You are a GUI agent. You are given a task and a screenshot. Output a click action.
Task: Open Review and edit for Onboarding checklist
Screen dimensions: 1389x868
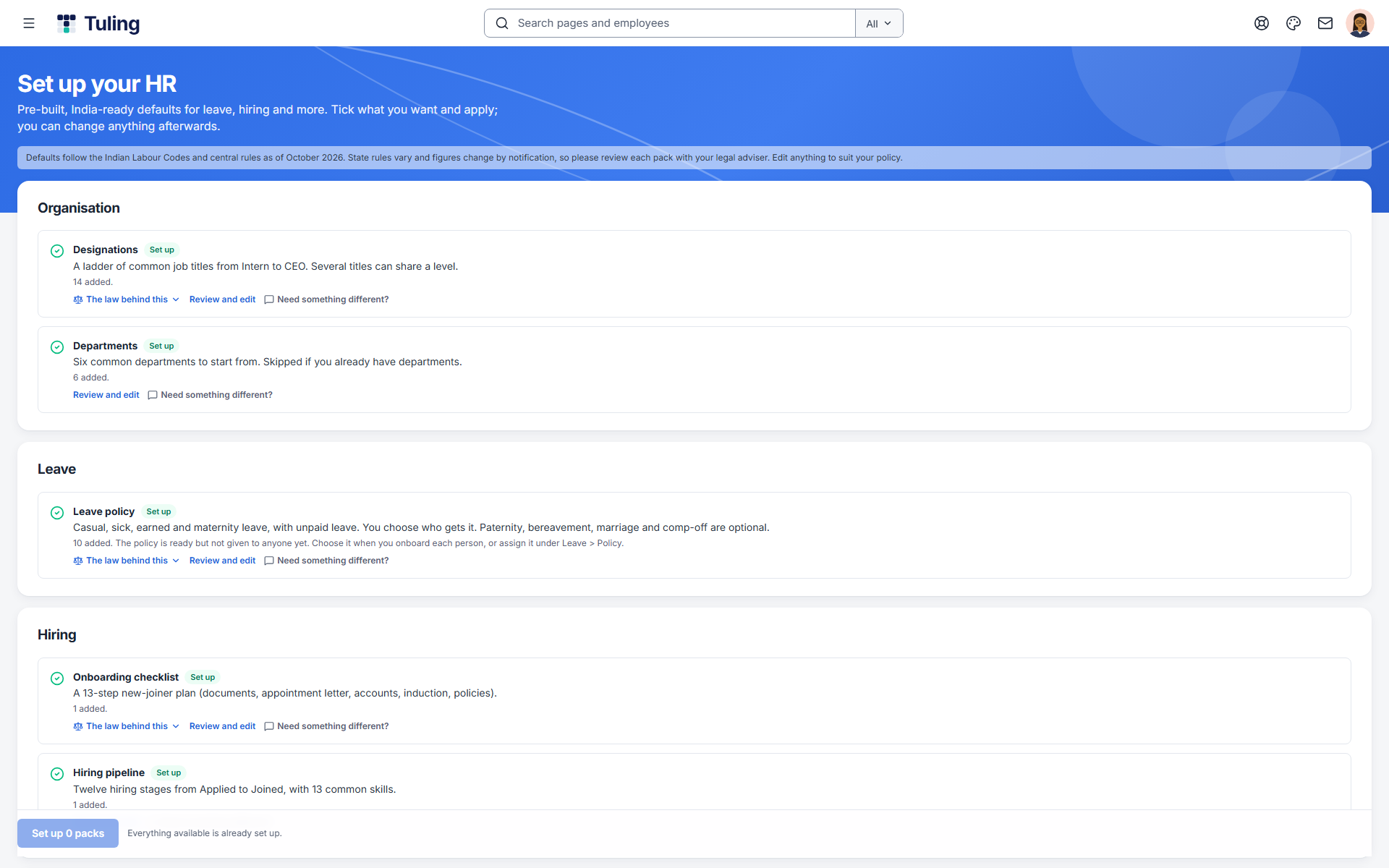click(222, 726)
